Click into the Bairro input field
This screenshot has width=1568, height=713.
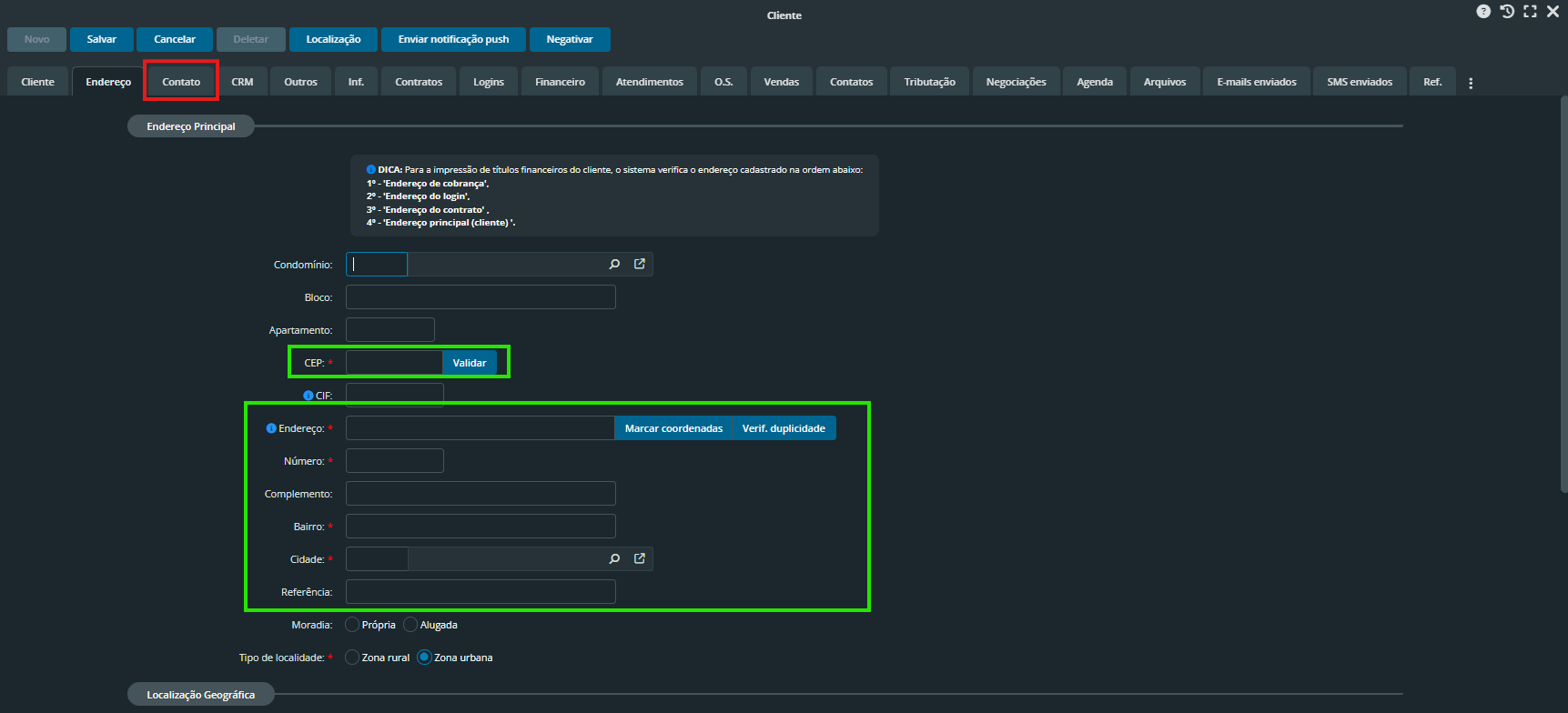[481, 527]
